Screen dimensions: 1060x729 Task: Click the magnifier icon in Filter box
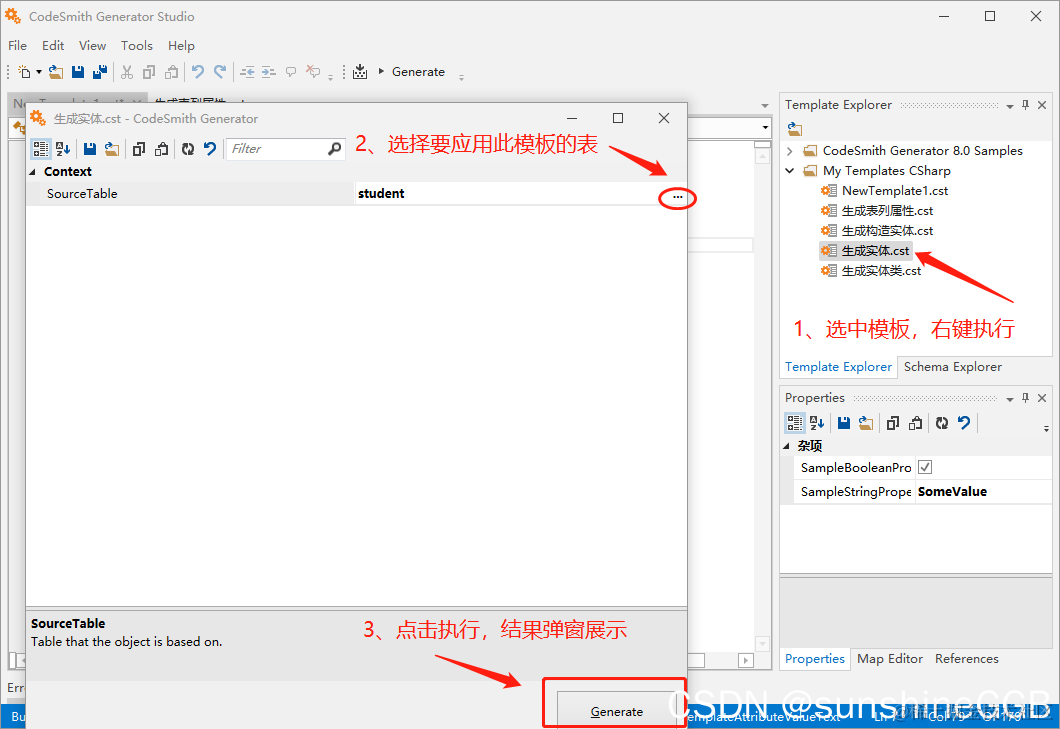coord(335,149)
